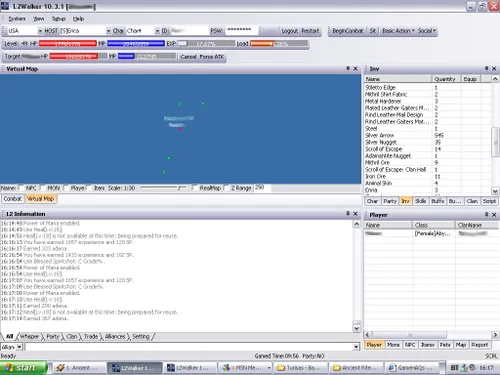Open the Char selection dropdown
Screen dimensions: 500x375
[157, 31]
